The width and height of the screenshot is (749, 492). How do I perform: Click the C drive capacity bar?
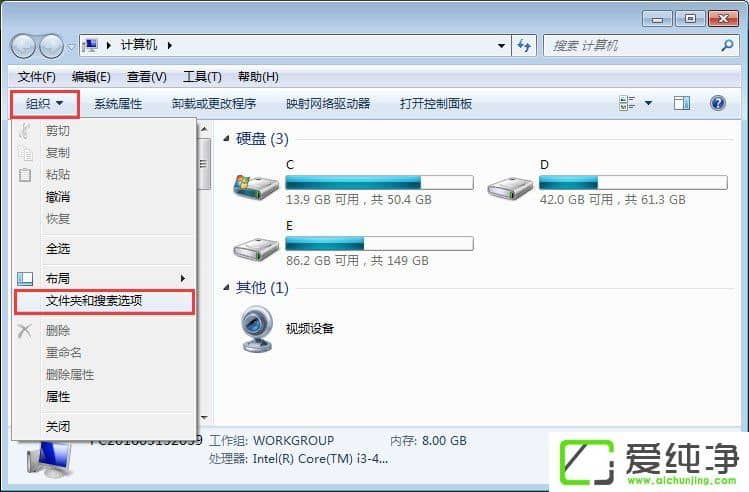click(x=379, y=182)
